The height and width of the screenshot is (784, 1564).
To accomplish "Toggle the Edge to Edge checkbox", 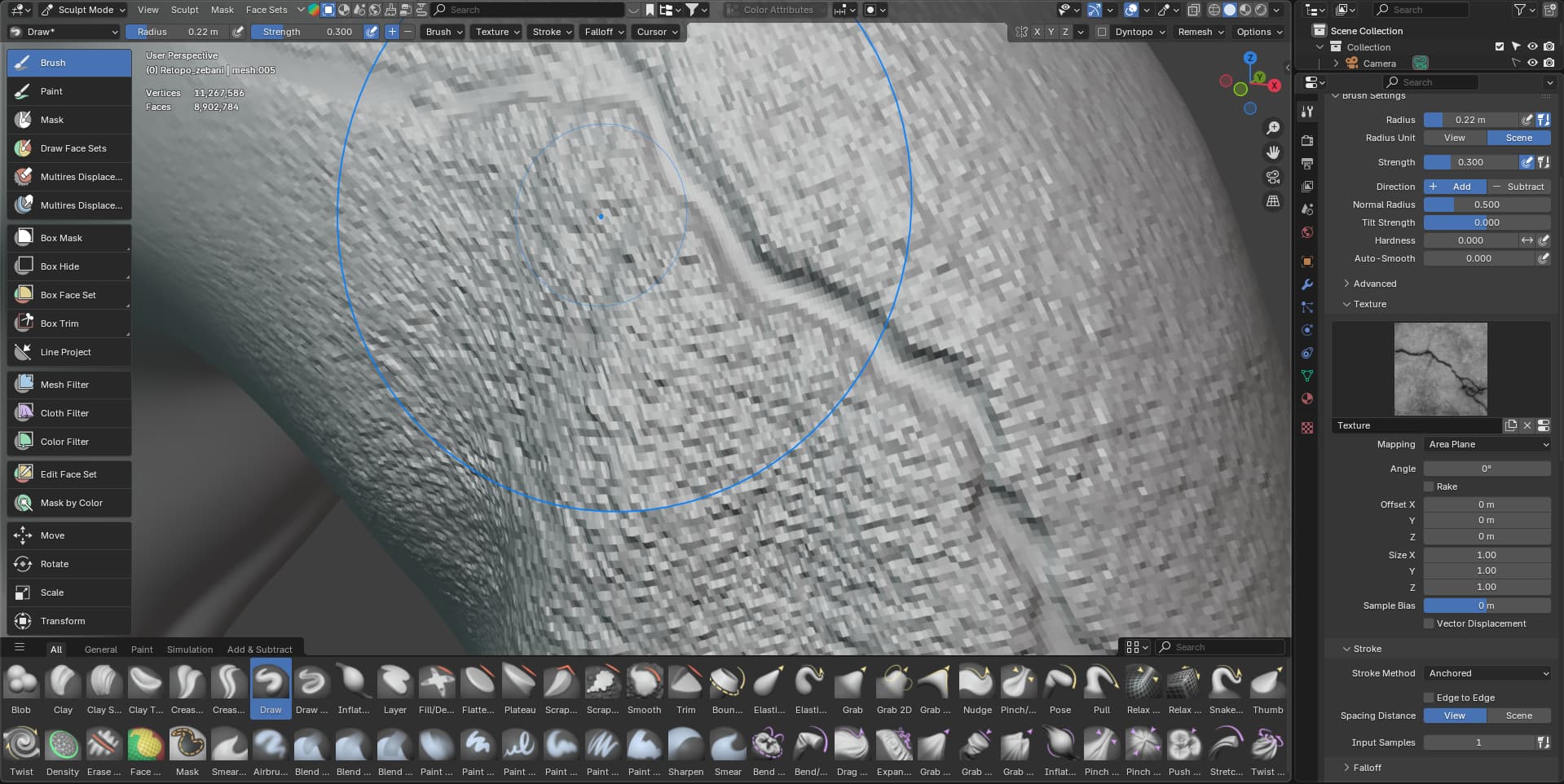I will coord(1429,698).
